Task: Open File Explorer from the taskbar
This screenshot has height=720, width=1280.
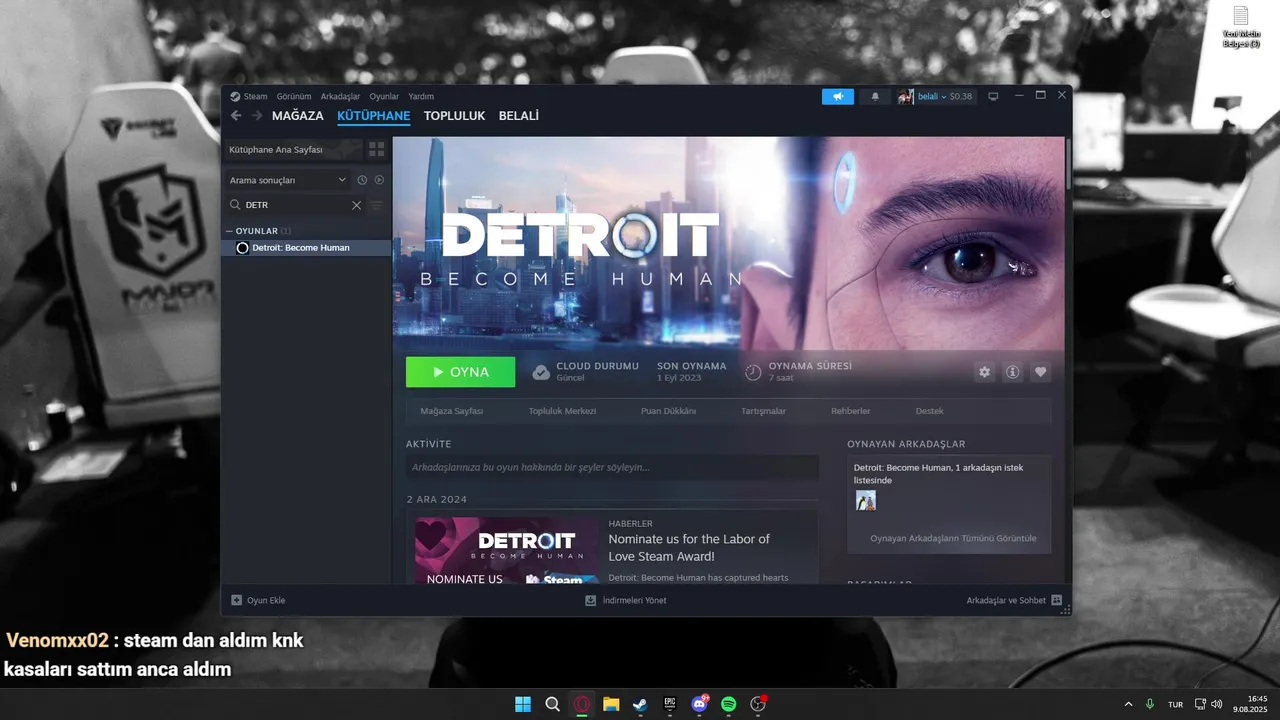Action: pyautogui.click(x=611, y=704)
